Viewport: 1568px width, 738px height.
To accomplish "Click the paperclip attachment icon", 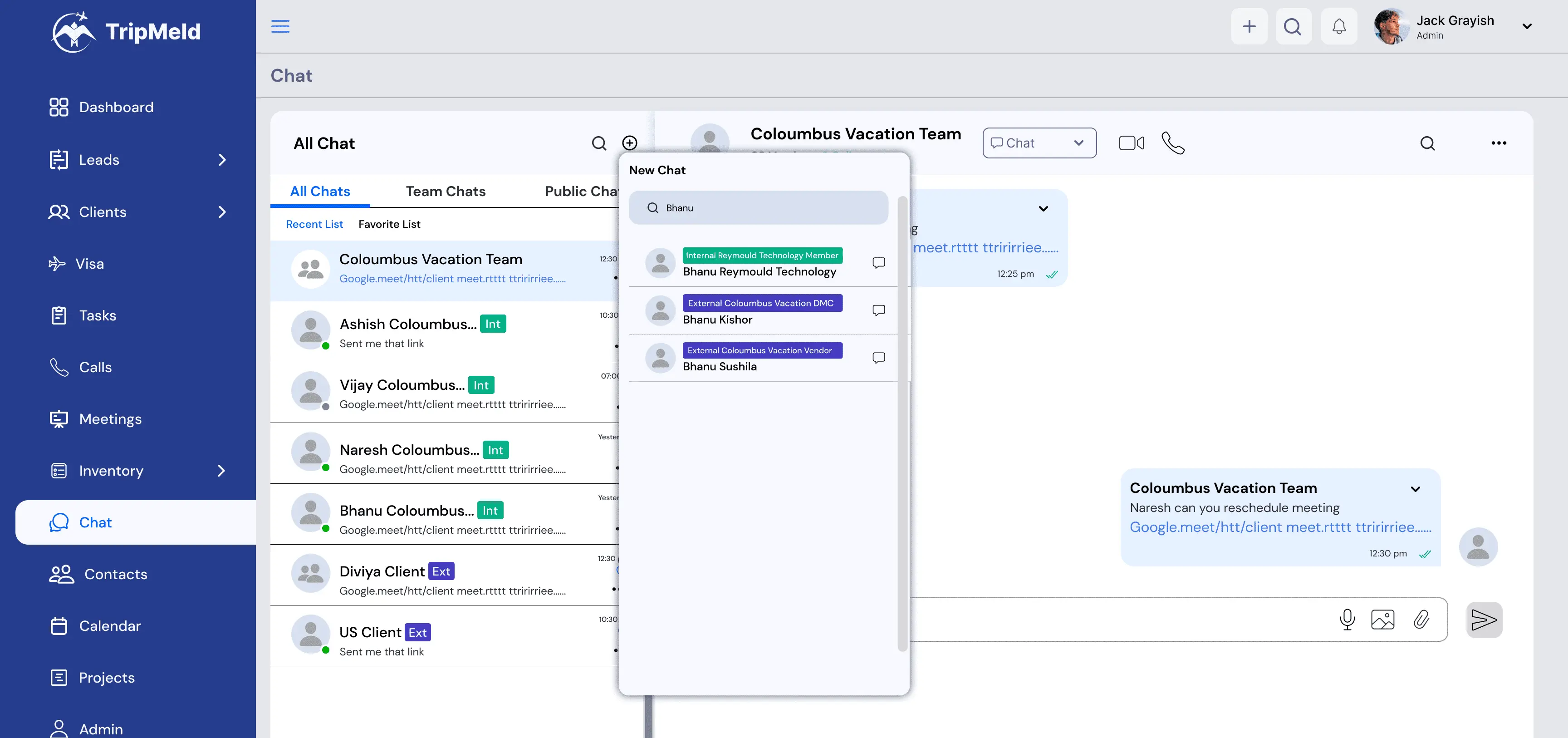I will point(1421,619).
